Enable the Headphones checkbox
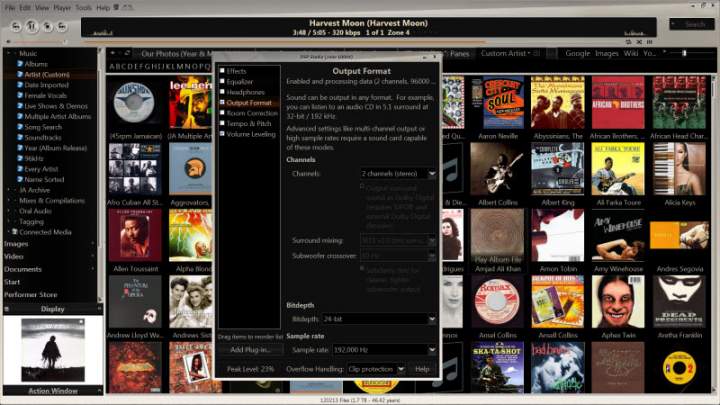 [222, 92]
